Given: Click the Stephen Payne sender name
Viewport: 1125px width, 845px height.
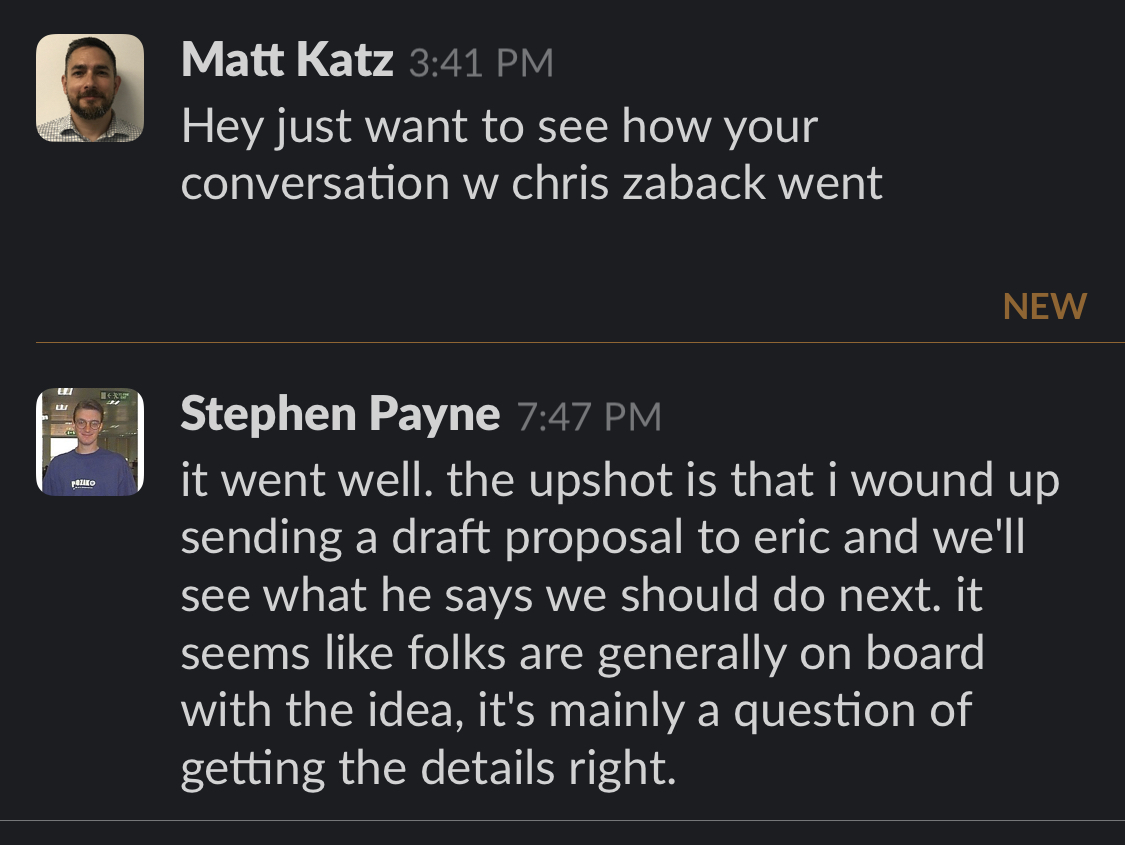Looking at the screenshot, I should pyautogui.click(x=340, y=415).
